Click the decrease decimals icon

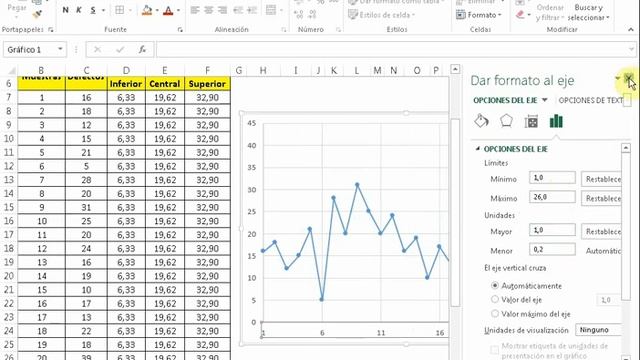pyautogui.click(x=312, y=15)
